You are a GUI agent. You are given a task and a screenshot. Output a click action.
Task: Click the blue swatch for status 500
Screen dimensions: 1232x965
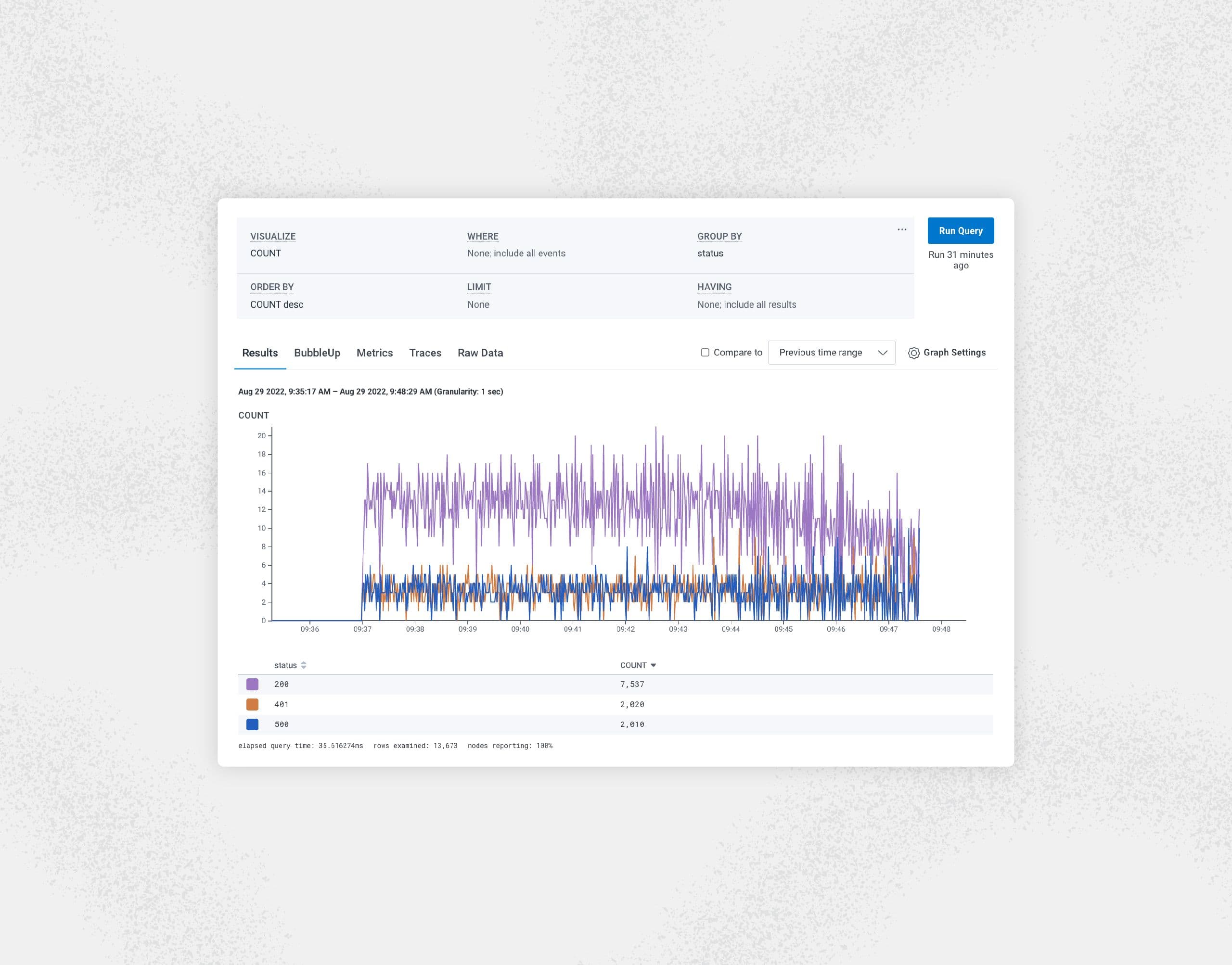pyautogui.click(x=253, y=724)
